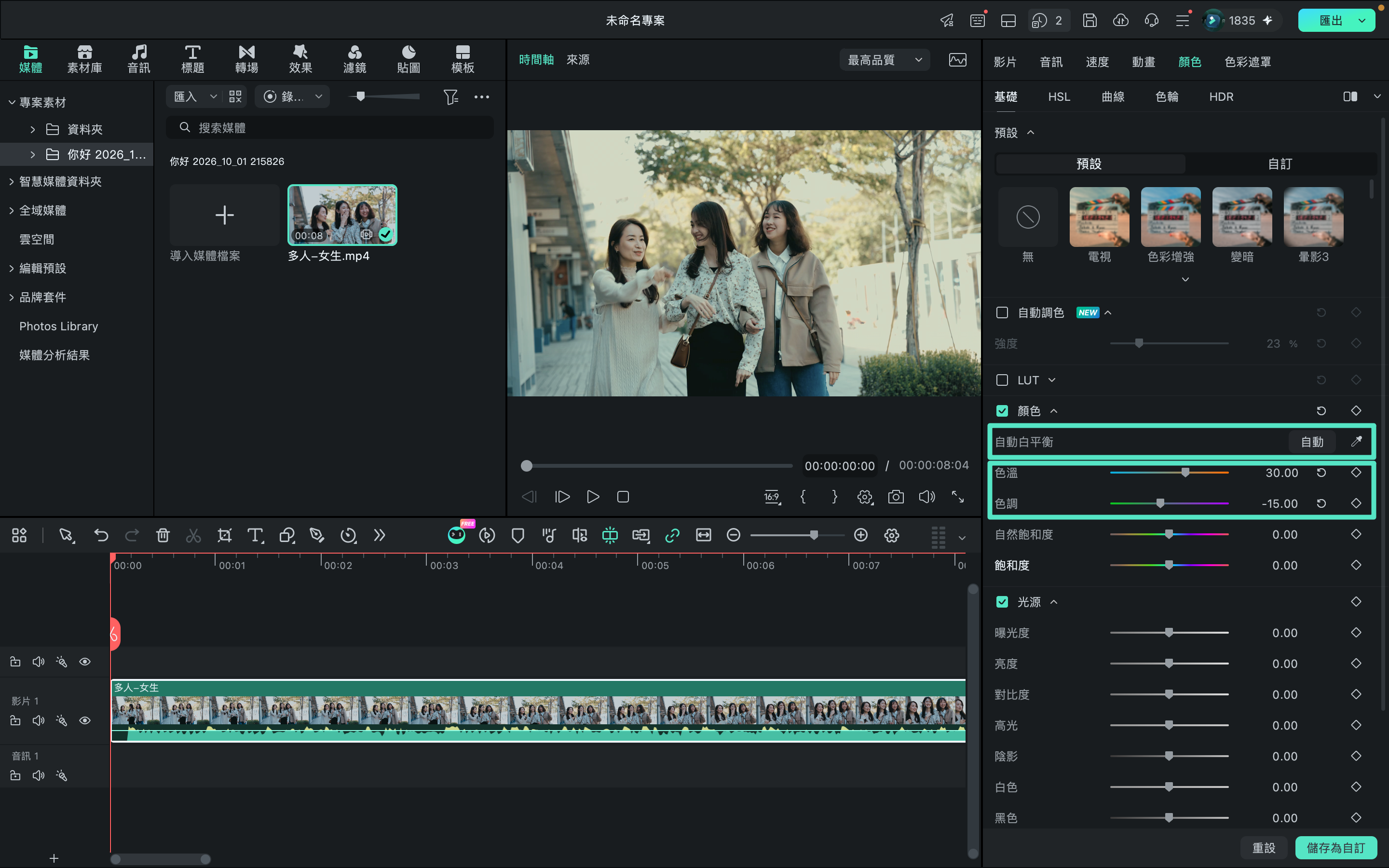Uncheck the 光源 checkbox

1002,602
